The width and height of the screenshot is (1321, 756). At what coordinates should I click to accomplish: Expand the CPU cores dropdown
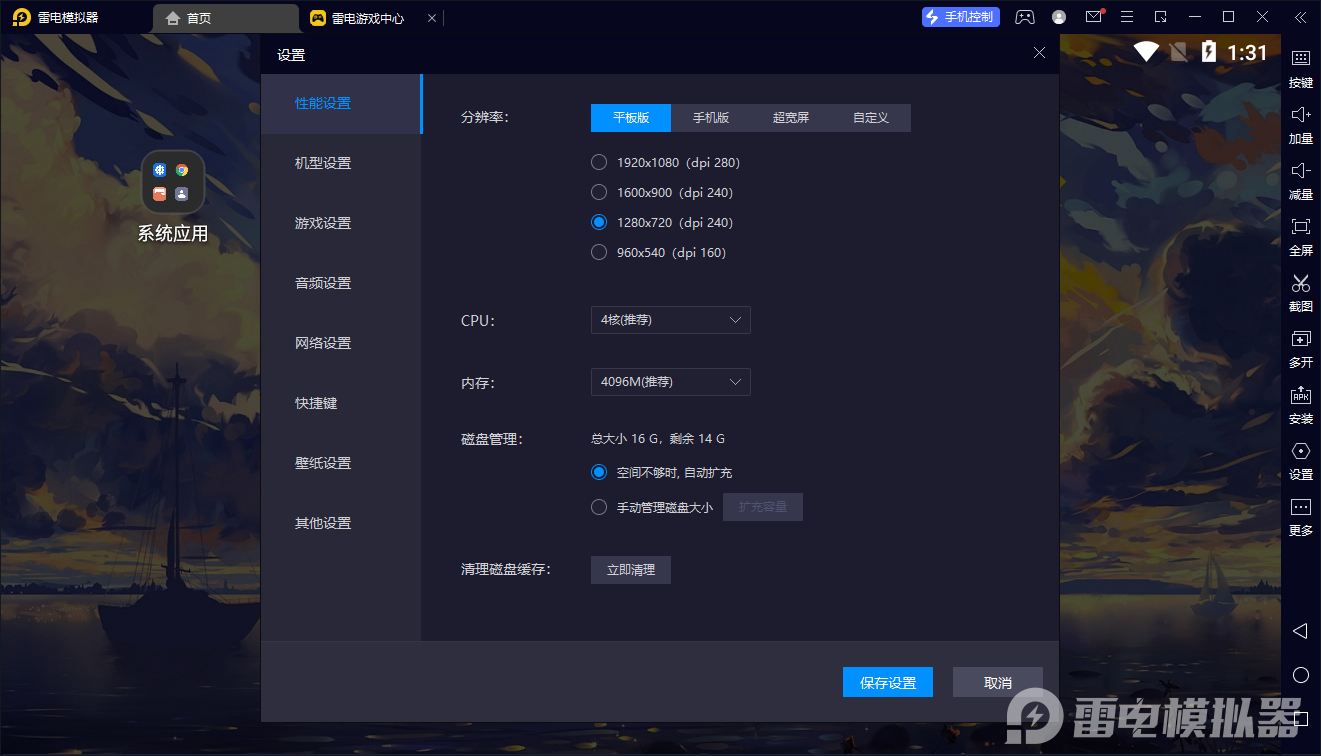point(670,320)
